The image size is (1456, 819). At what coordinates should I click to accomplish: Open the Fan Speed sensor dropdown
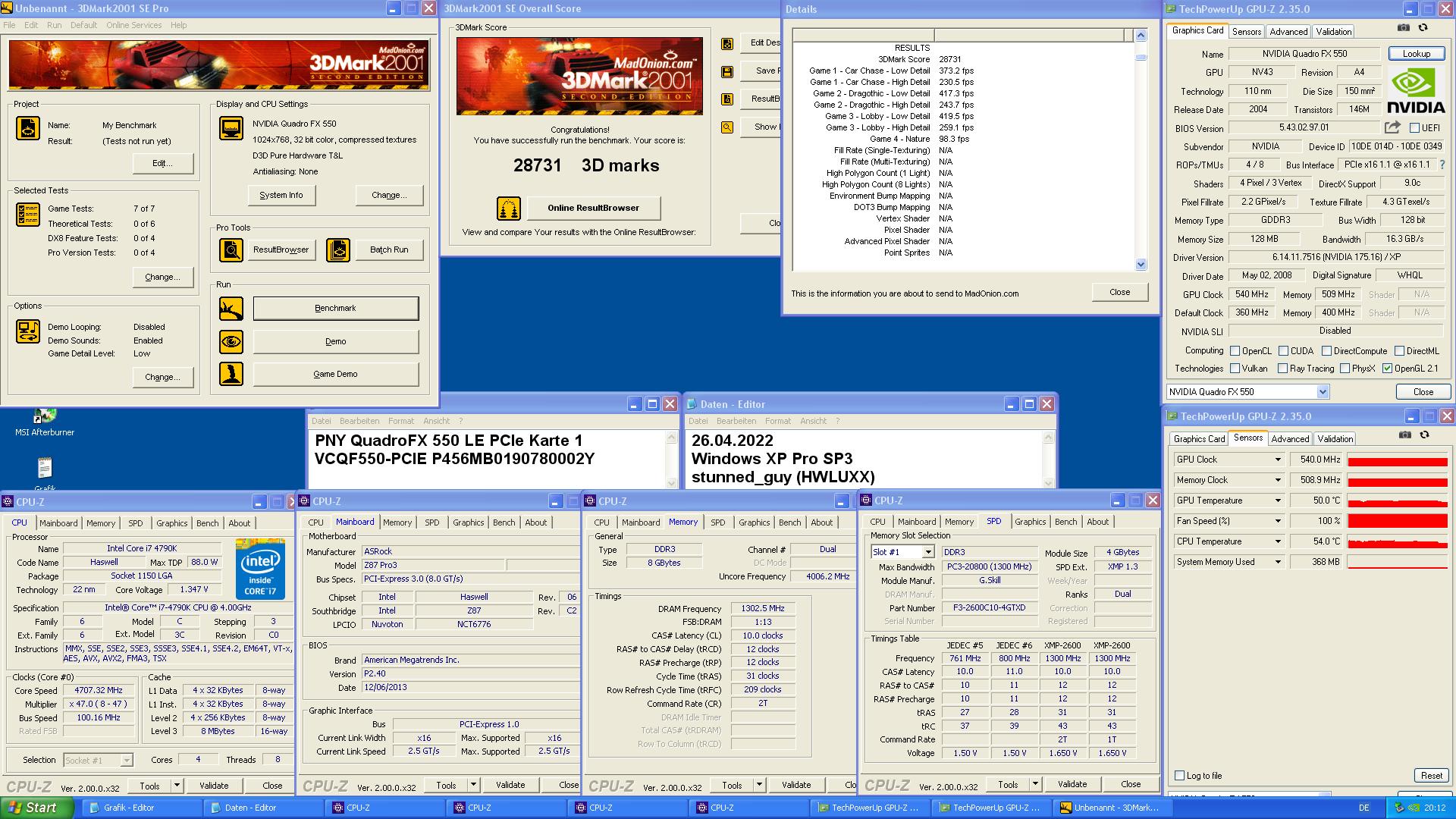click(x=1277, y=521)
